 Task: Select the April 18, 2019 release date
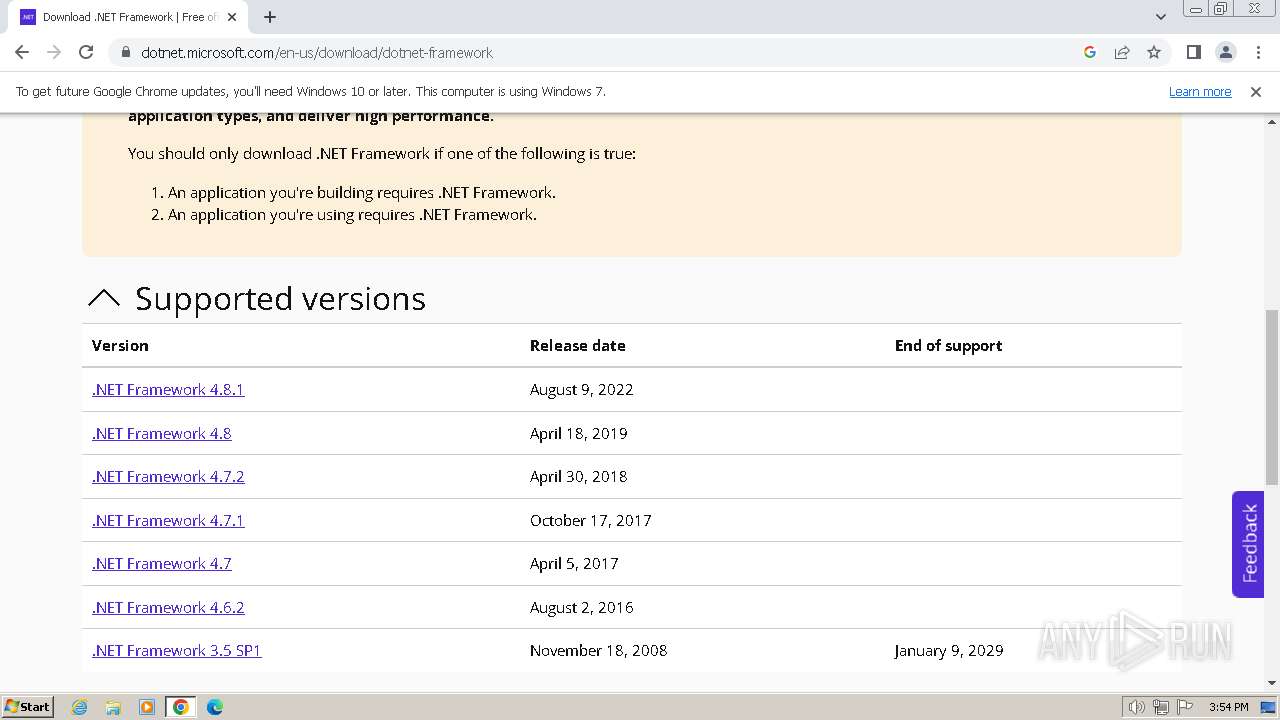click(579, 433)
